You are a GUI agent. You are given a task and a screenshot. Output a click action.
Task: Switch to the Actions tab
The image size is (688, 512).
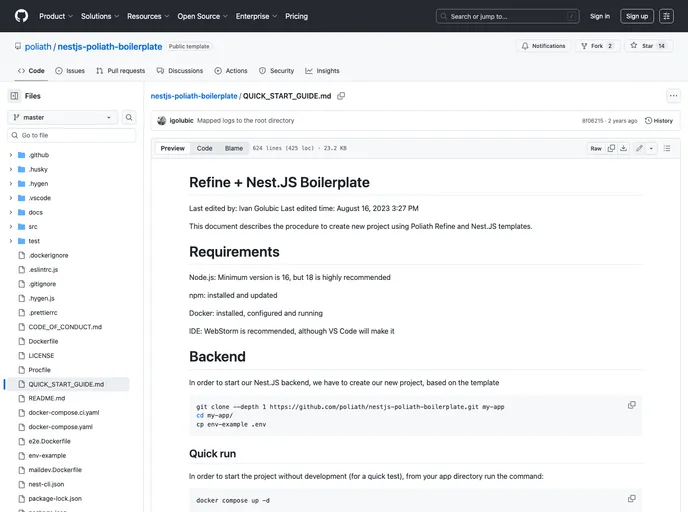tap(231, 71)
